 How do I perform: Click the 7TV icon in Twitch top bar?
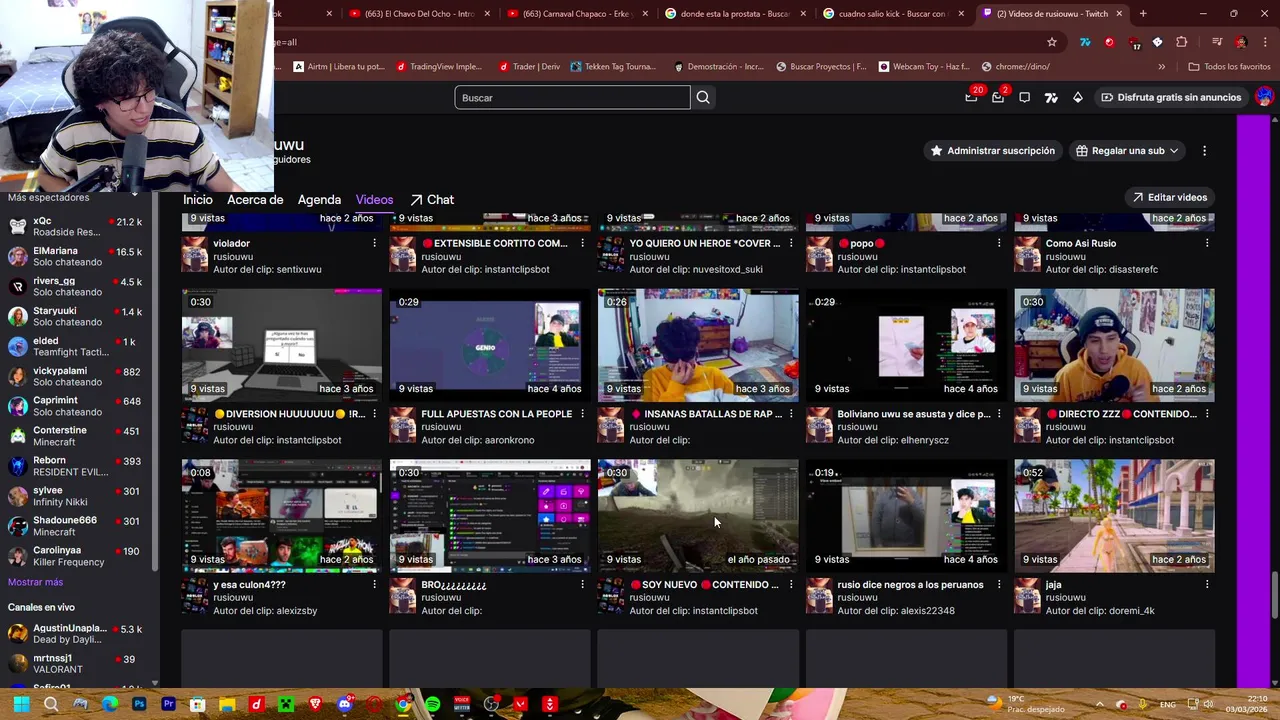click(1051, 97)
